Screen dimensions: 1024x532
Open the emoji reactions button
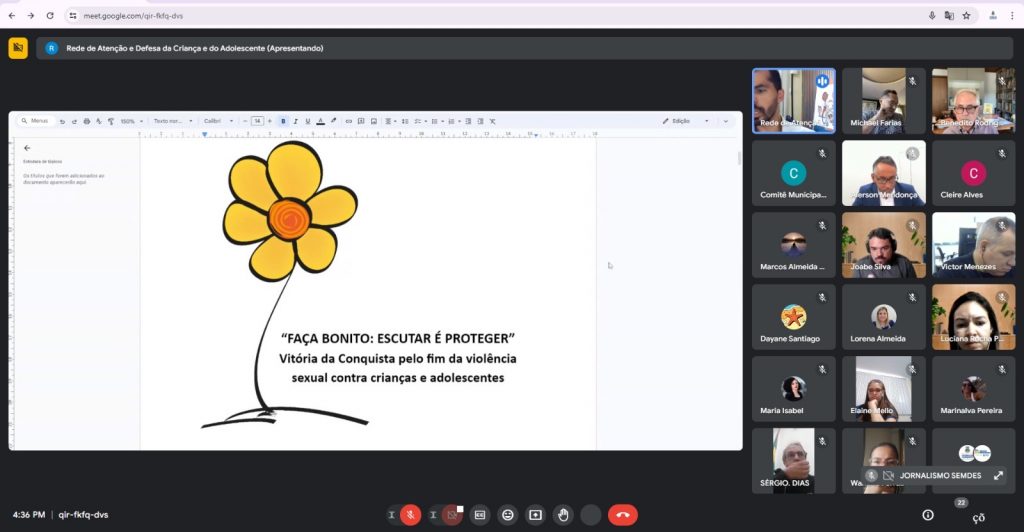(508, 515)
